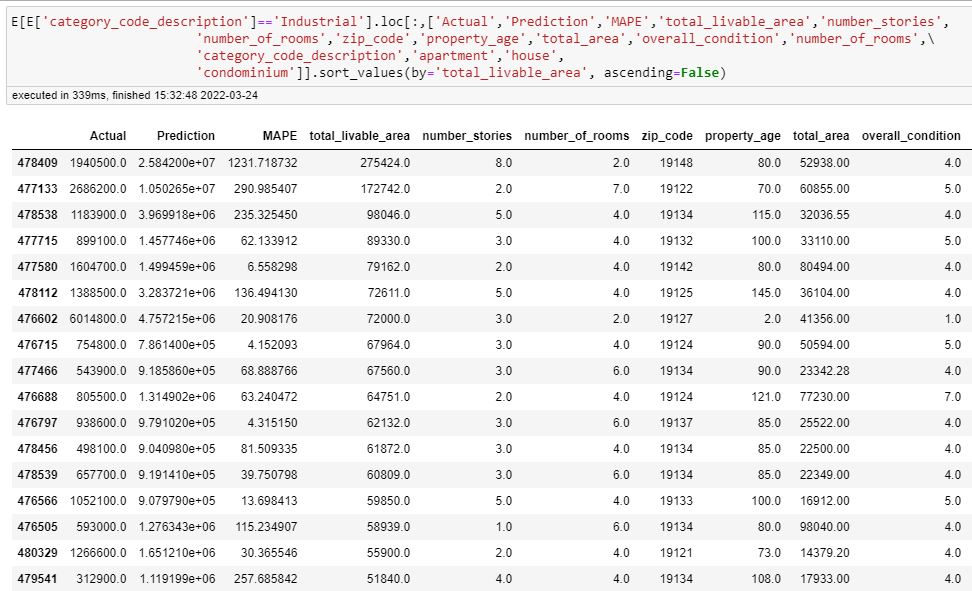The width and height of the screenshot is (972, 591).
Task: Click prediction value 9.191410e+05
Action: pyautogui.click(x=177, y=475)
